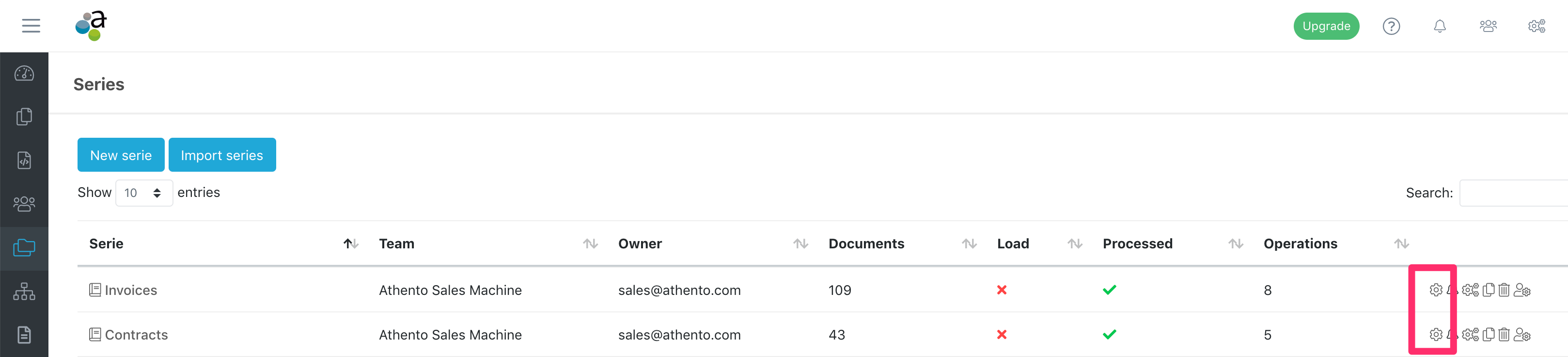Delete the Contracts serie with trash icon
Viewport: 1568px width, 357px height.
[1504, 335]
